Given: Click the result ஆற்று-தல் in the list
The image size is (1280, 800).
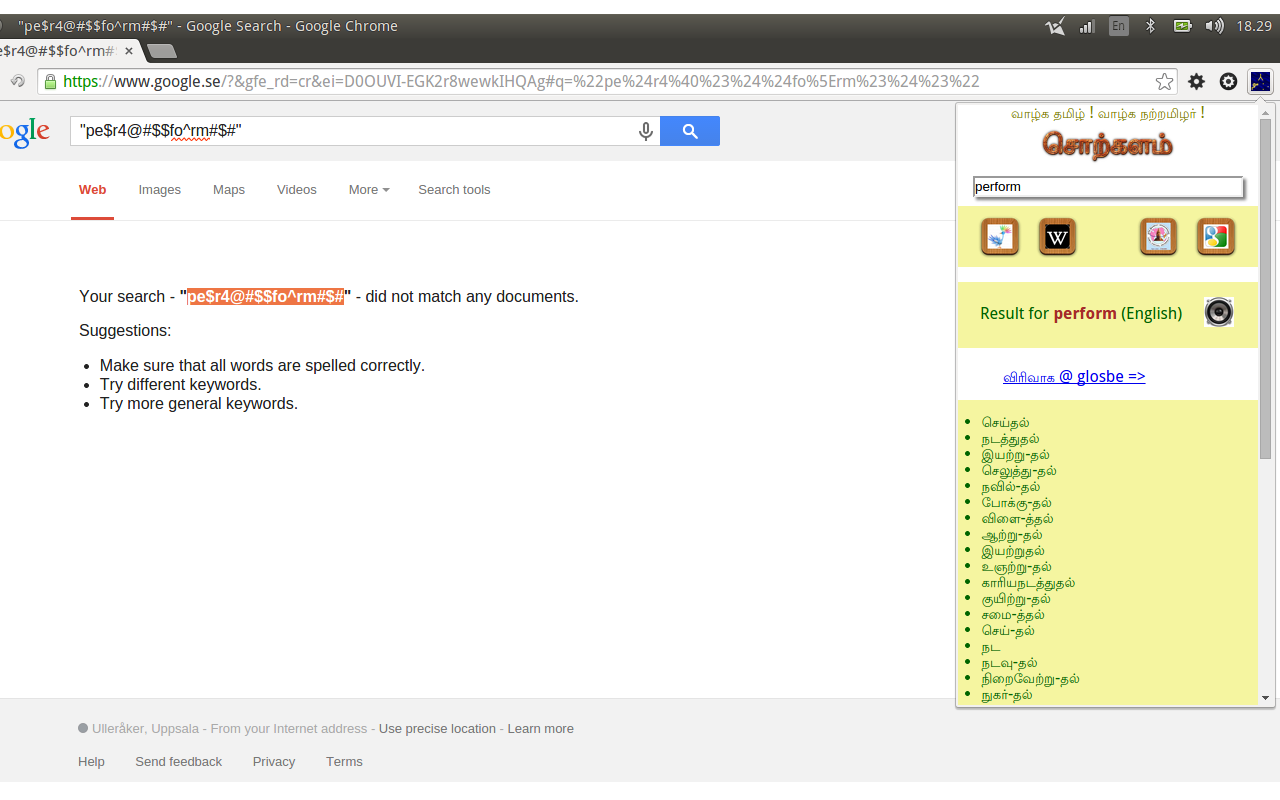Looking at the screenshot, I should click(x=1012, y=535).
